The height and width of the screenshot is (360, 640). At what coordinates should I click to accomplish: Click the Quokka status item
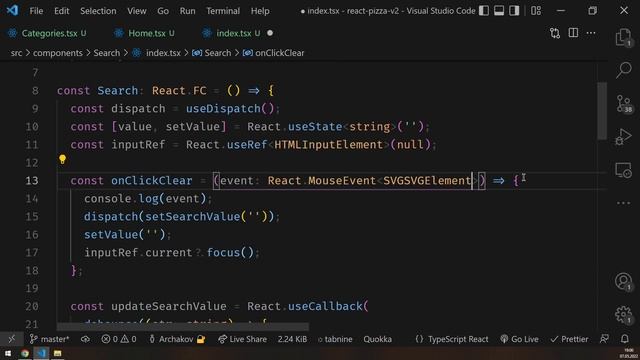point(378,339)
